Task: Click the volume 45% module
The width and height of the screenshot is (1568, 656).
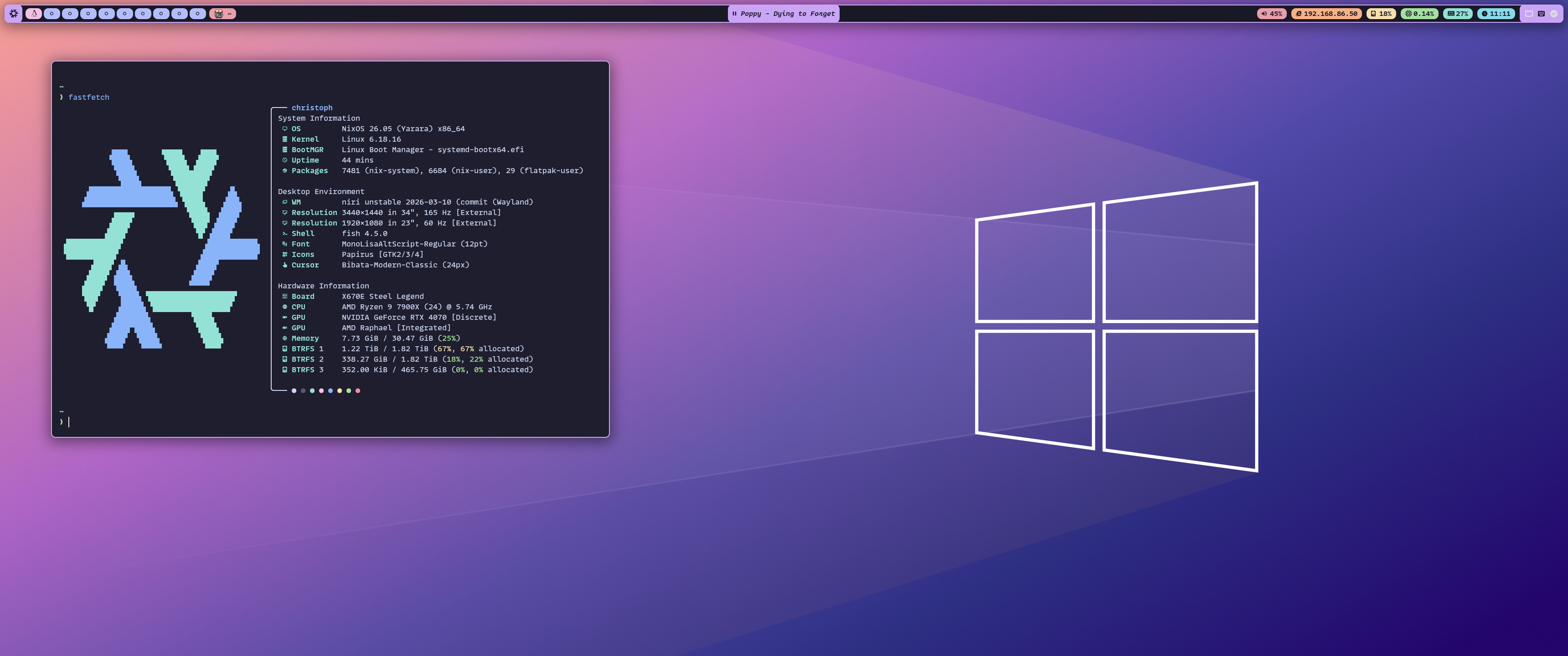Action: pos(1272,13)
